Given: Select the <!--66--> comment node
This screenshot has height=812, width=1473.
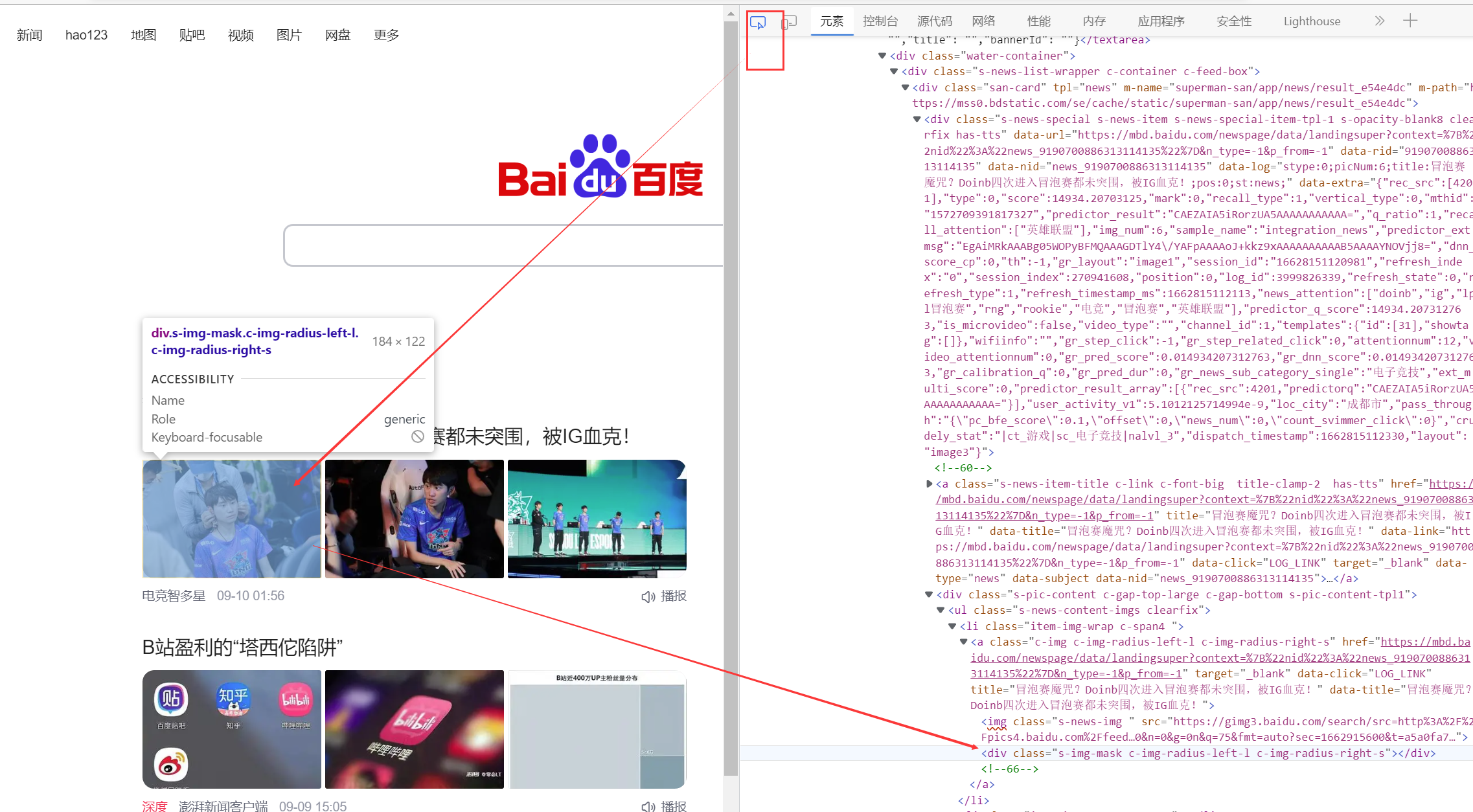Looking at the screenshot, I should tap(1010, 769).
